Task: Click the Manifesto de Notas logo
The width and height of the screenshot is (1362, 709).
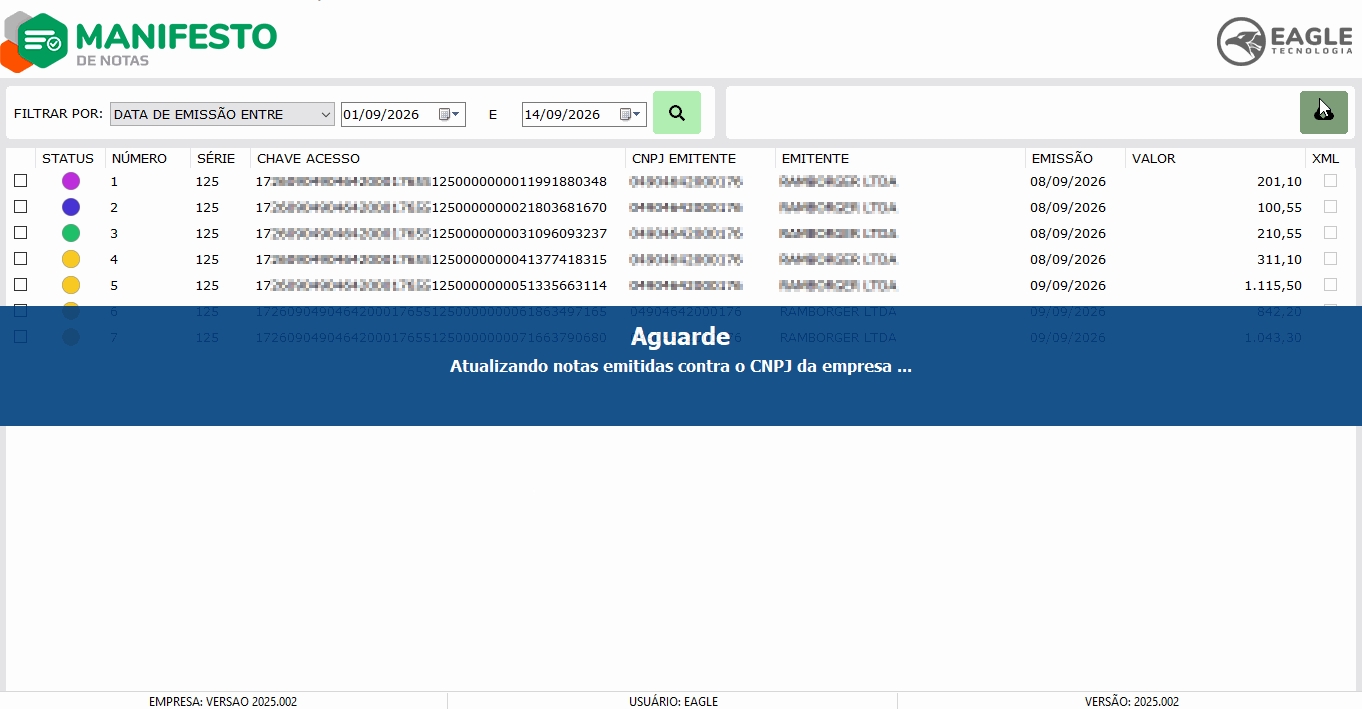Action: [x=139, y=40]
